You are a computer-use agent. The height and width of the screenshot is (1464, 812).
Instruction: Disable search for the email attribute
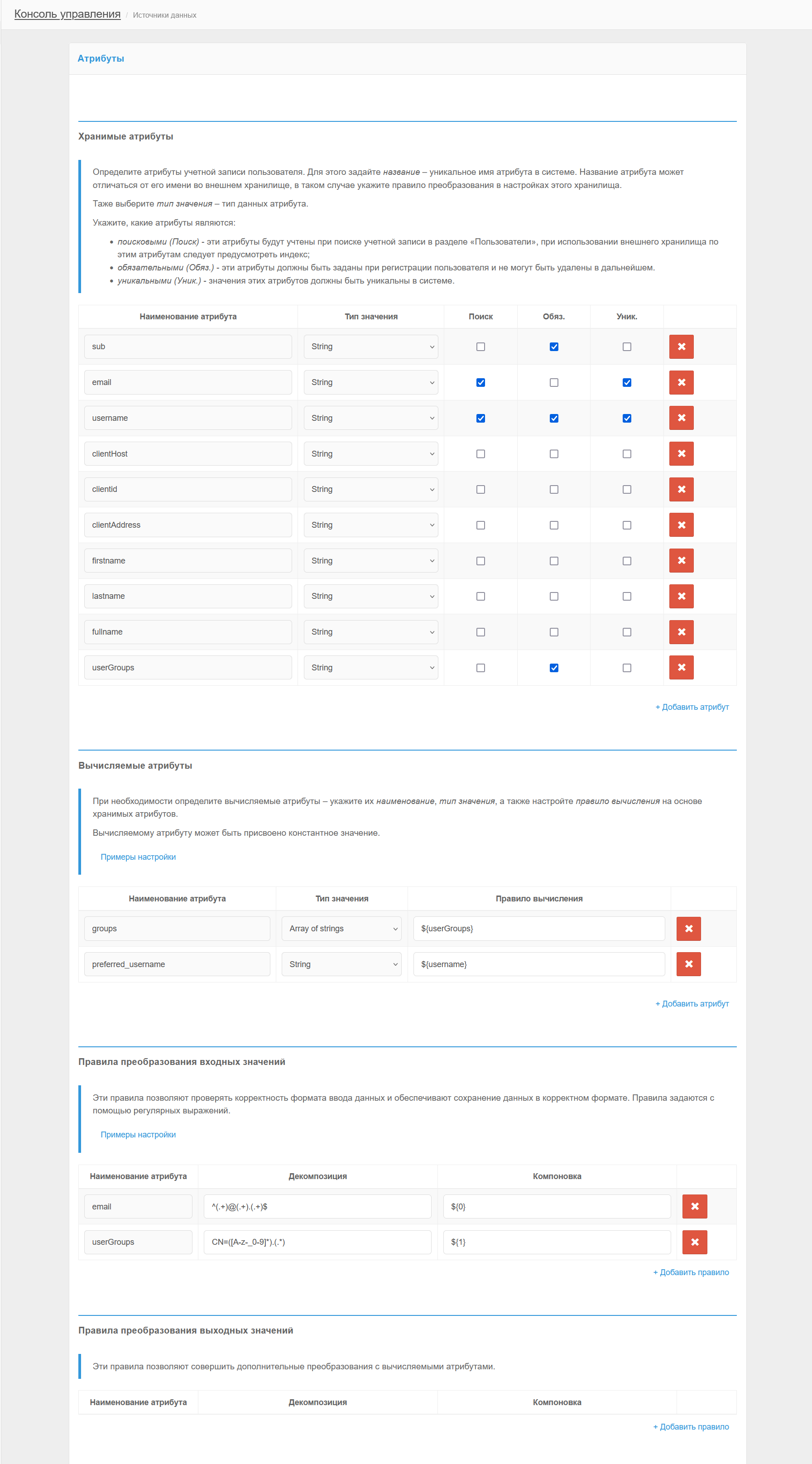coord(480,382)
